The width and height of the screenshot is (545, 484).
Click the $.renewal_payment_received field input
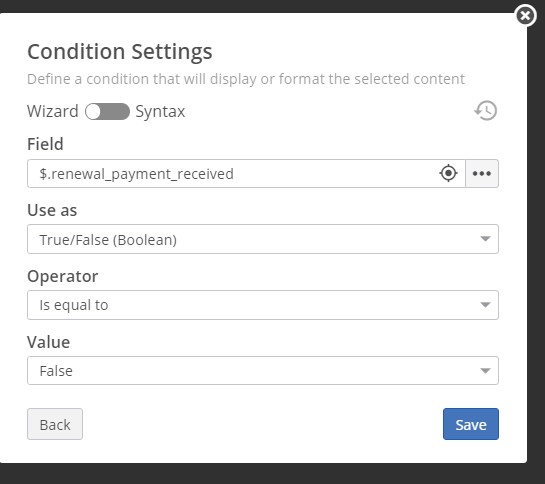[246, 174]
